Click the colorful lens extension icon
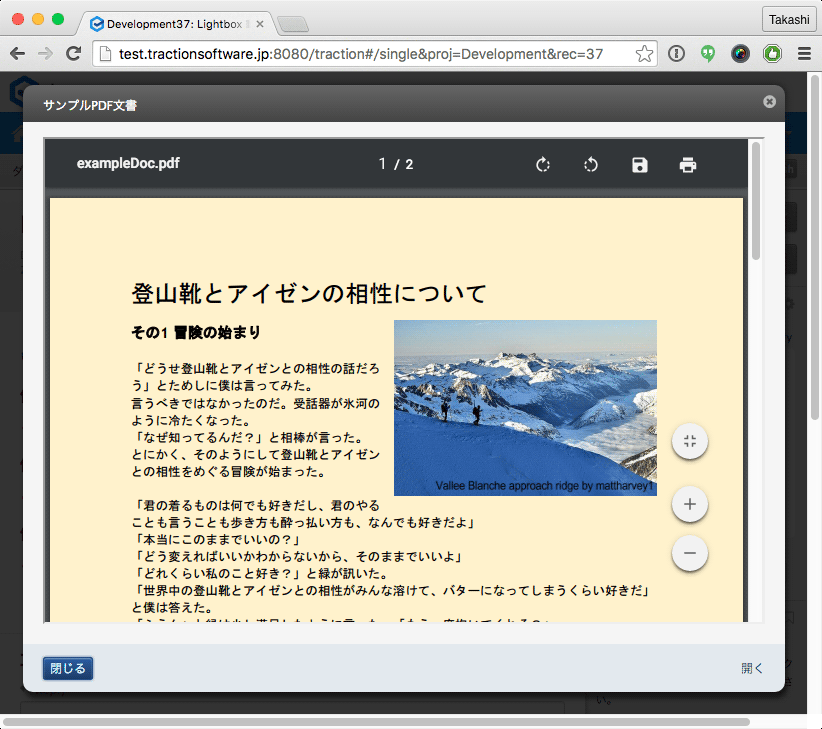The width and height of the screenshot is (822, 729). click(x=740, y=53)
